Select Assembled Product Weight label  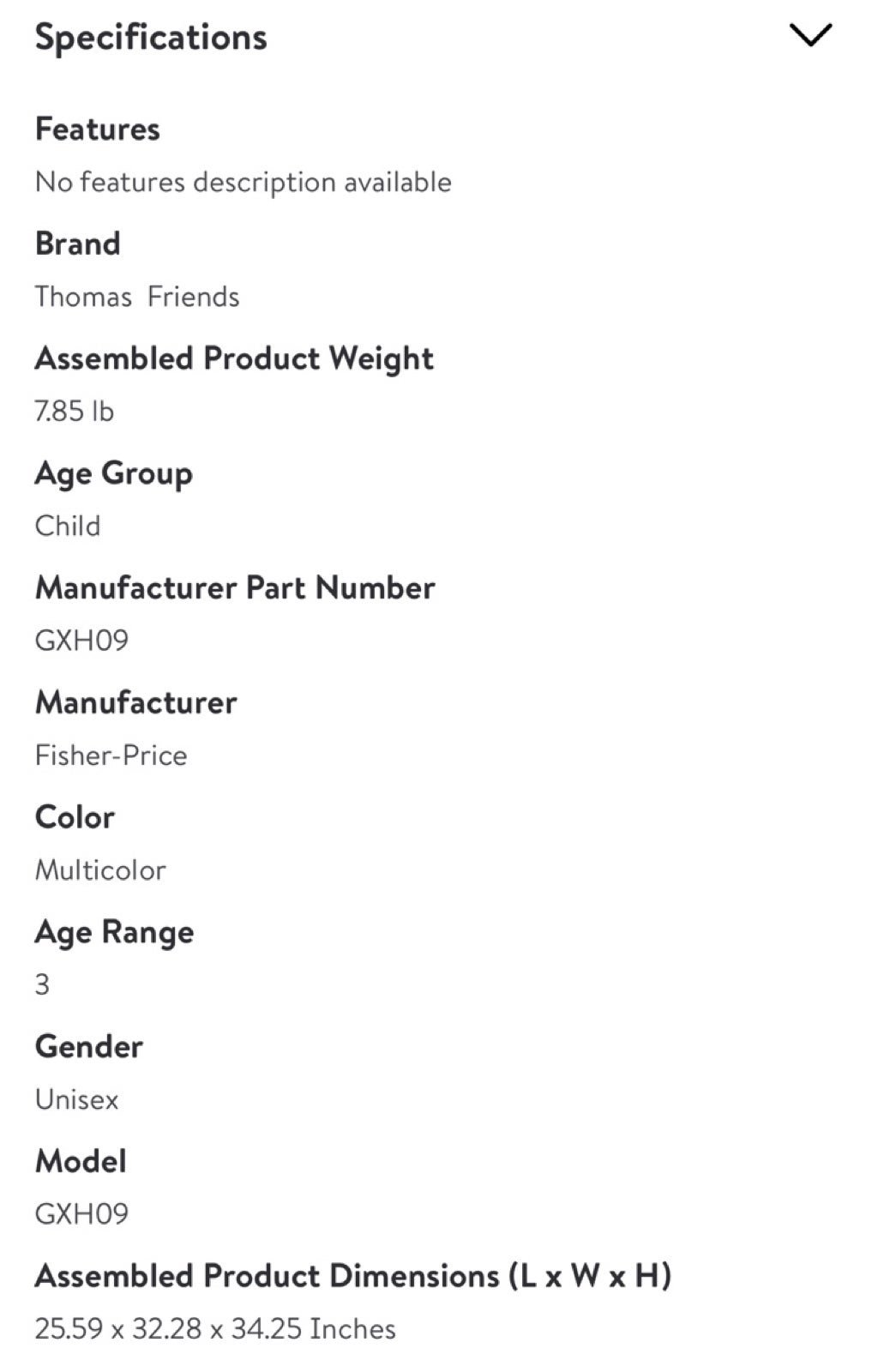click(234, 358)
